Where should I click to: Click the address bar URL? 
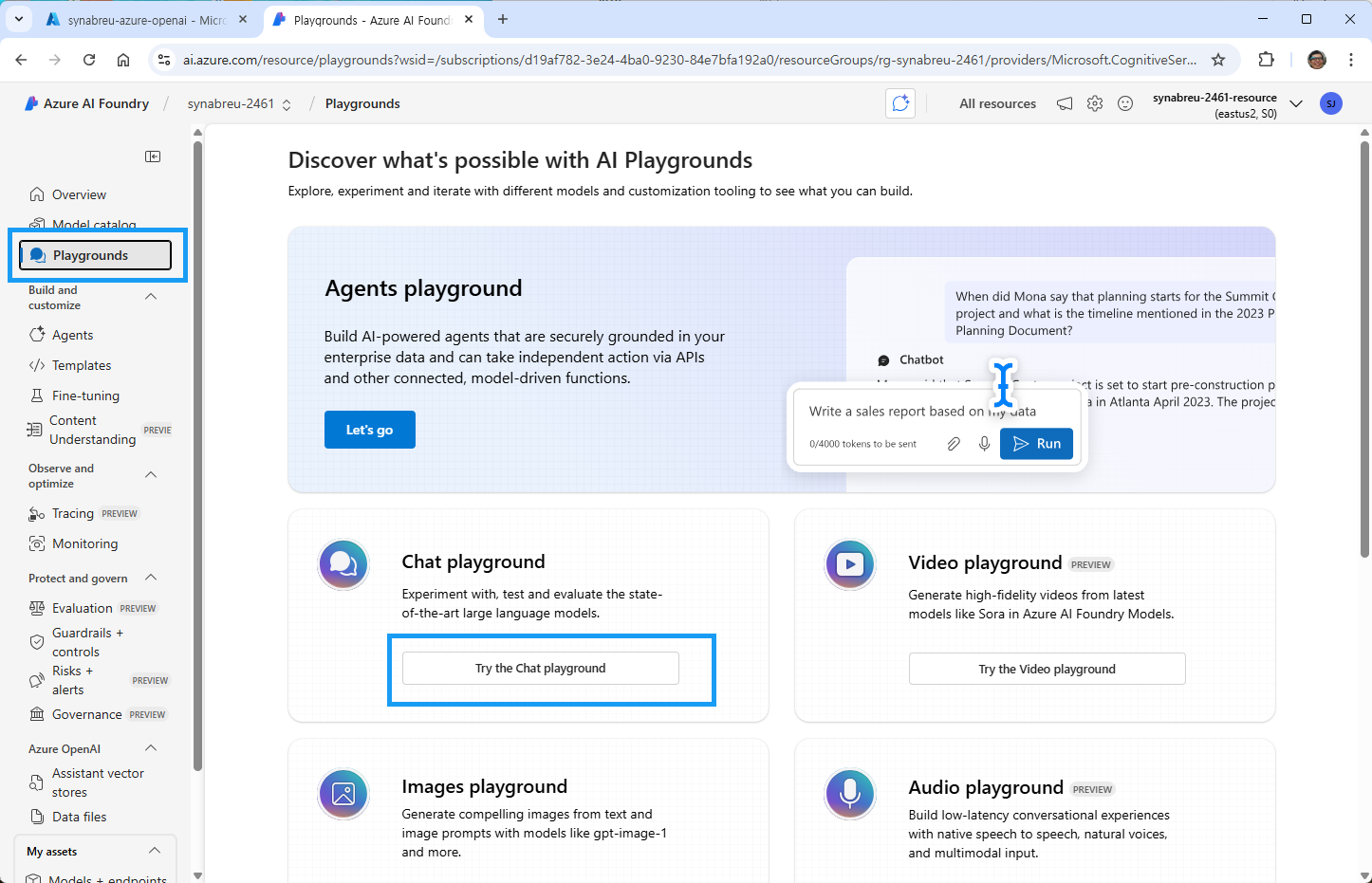690,60
